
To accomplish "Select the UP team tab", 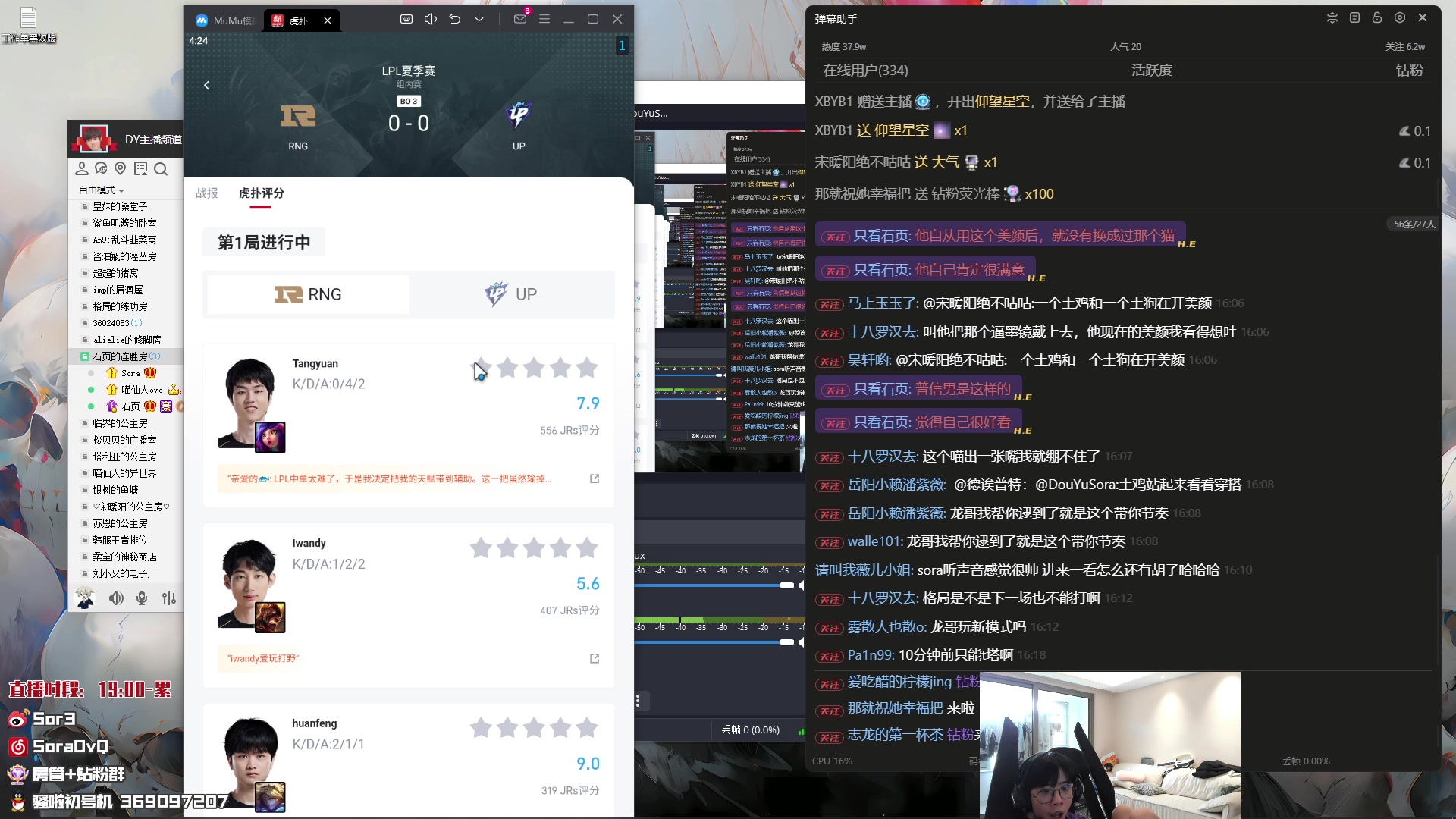I will coord(511,294).
